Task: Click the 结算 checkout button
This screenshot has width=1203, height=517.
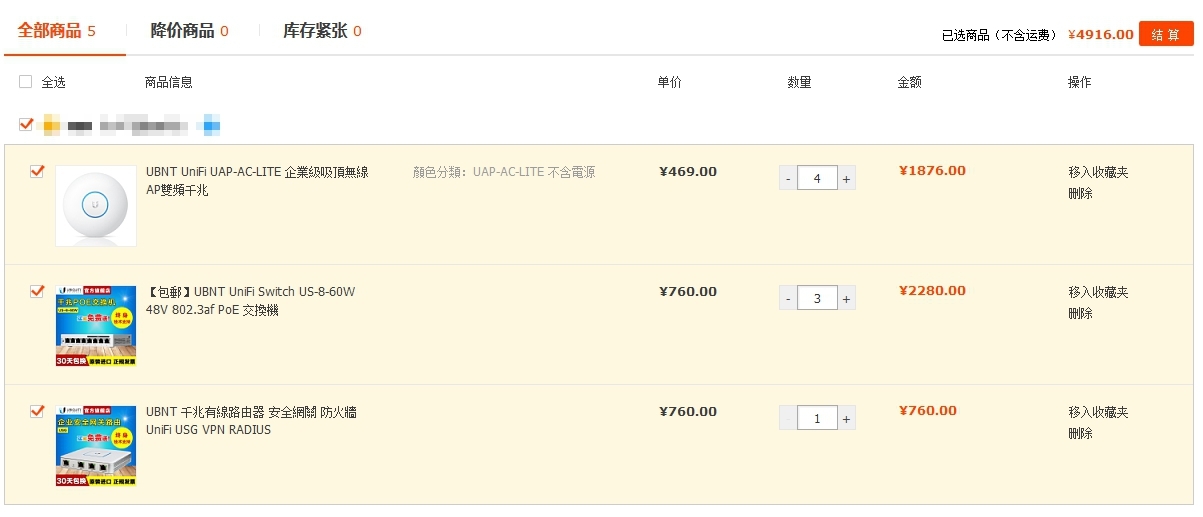Action: tap(1166, 34)
